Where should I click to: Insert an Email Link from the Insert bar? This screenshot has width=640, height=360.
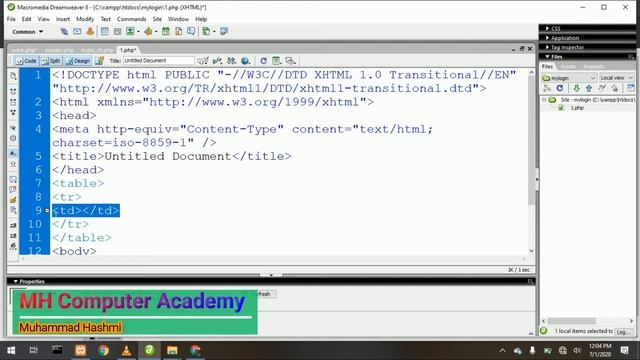[x=77, y=31]
